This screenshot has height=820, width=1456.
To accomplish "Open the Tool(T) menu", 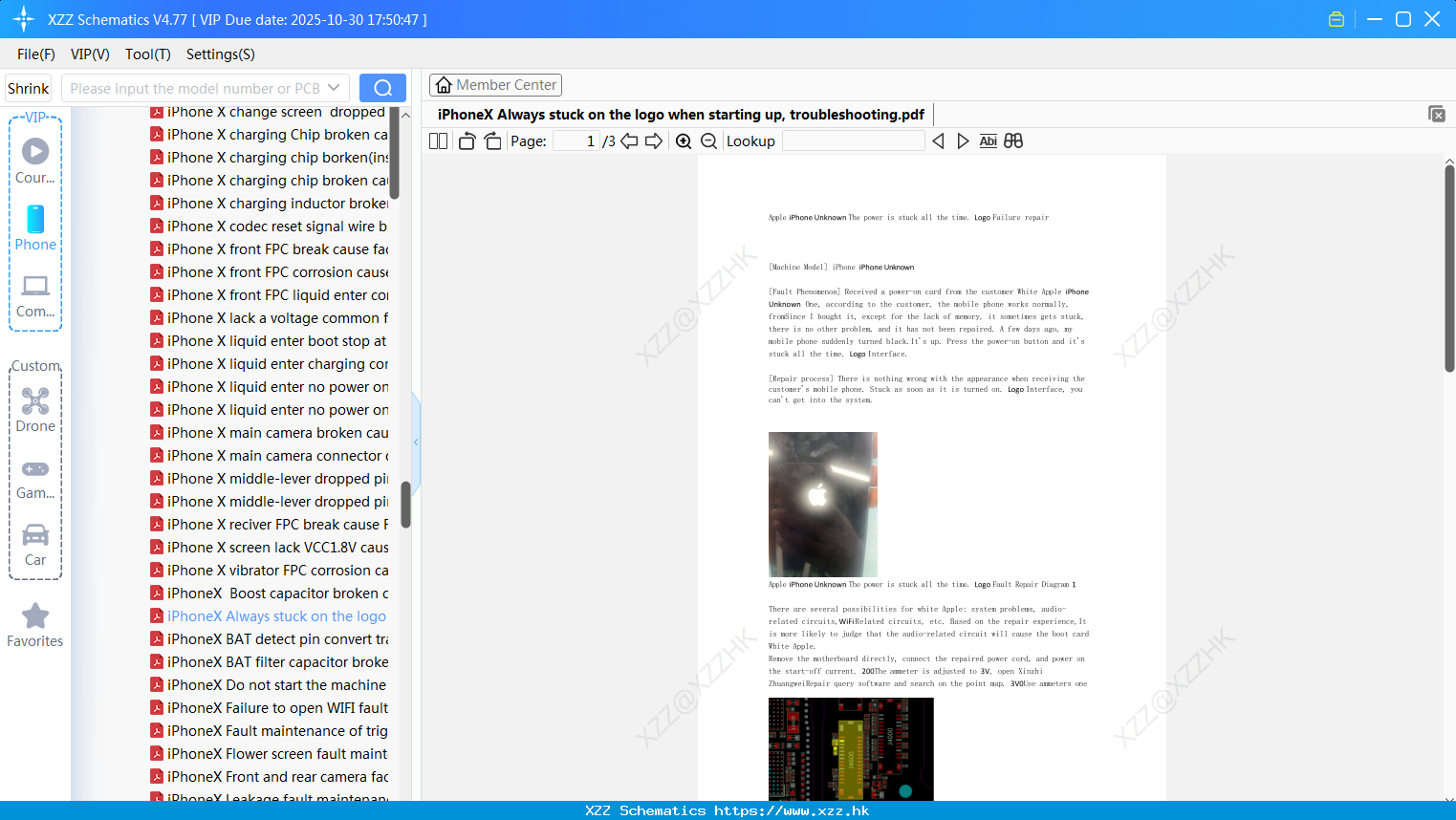I will [148, 54].
